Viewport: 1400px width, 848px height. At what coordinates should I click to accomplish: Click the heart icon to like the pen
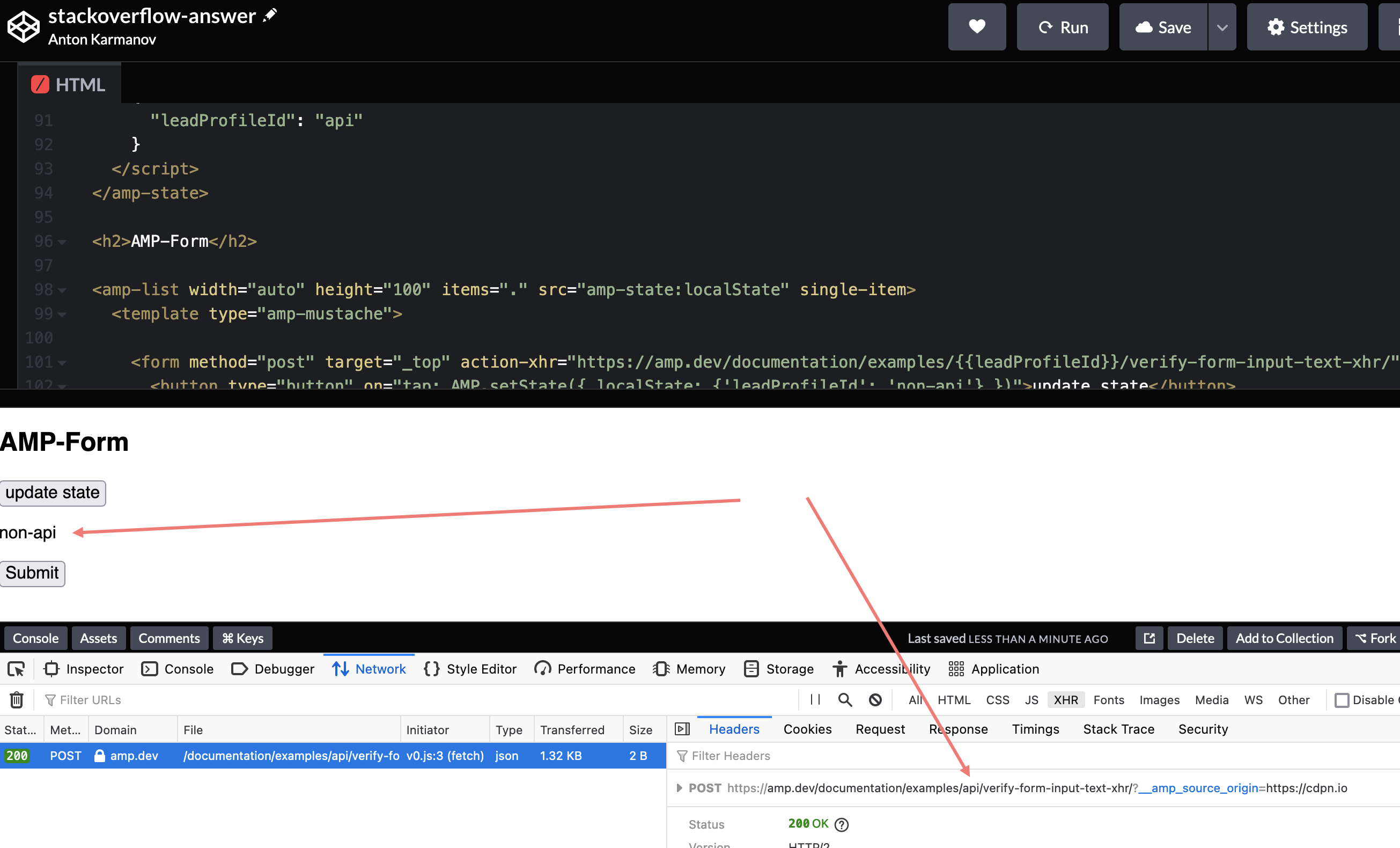pyautogui.click(x=977, y=27)
